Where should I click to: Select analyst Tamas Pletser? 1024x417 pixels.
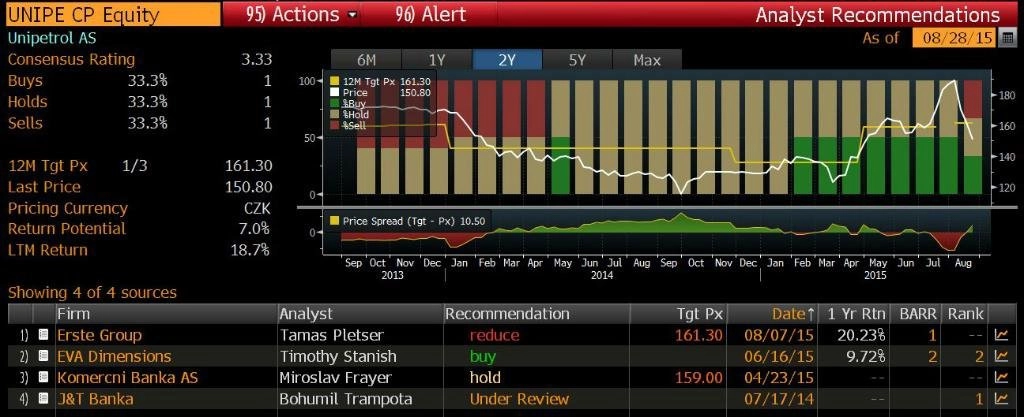click(332, 335)
